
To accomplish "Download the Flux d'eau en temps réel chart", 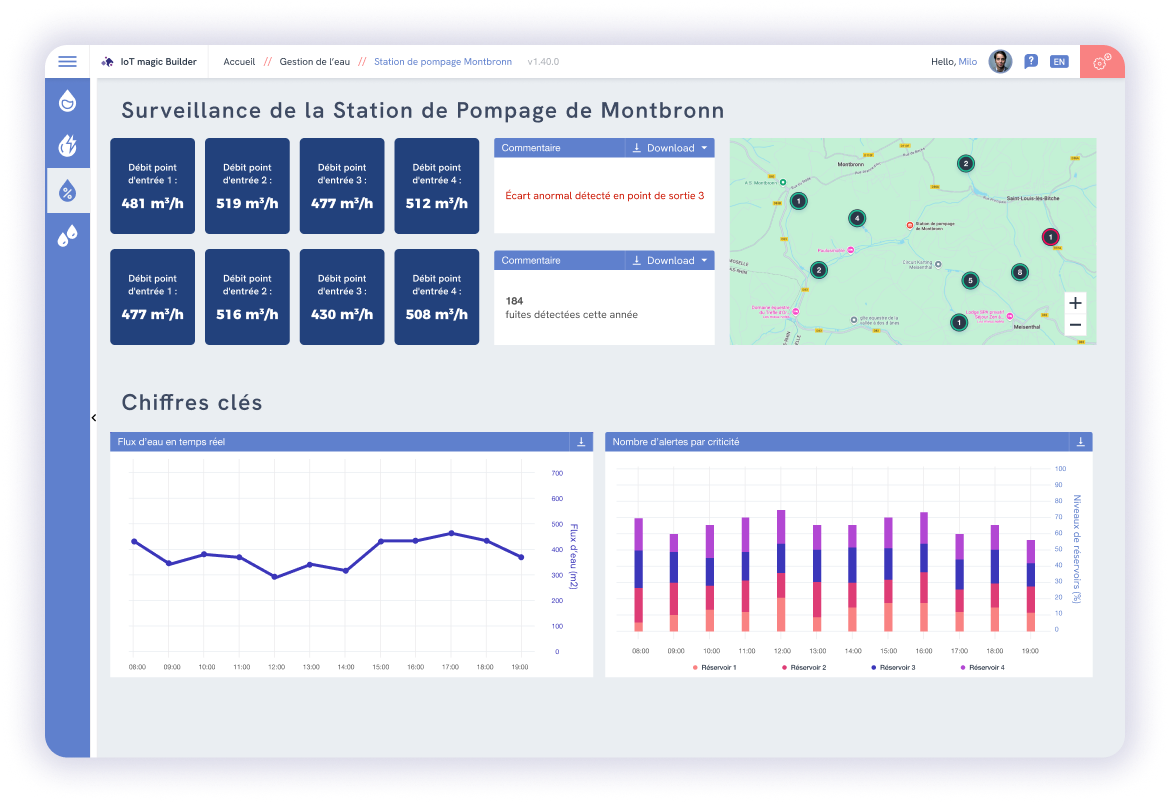I will (x=580, y=441).
